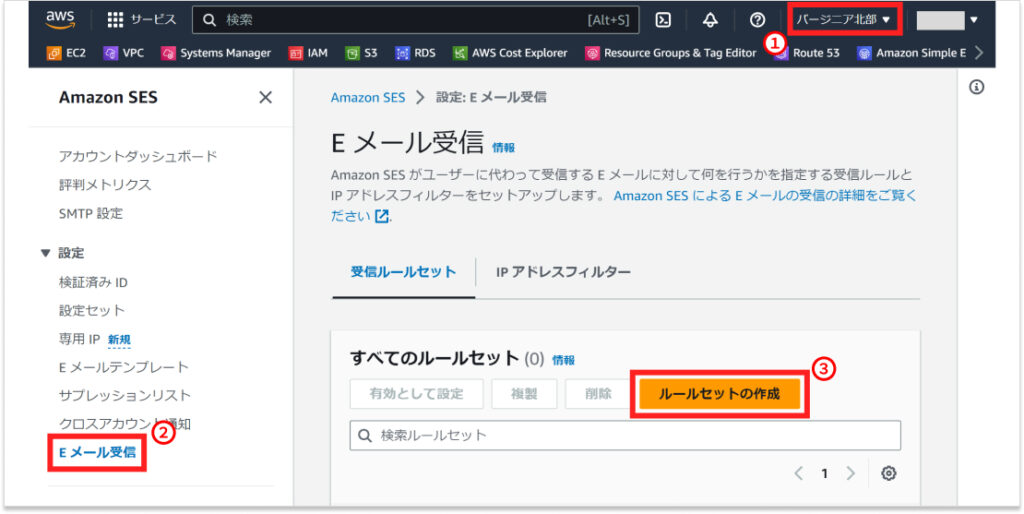Click the Amazon SES breadcrumb link
The image size is (1024, 514).
[368, 97]
